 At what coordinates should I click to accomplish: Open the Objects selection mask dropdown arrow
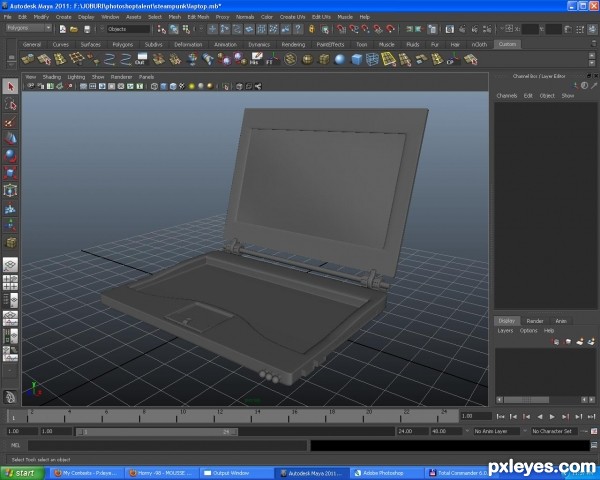coord(102,29)
